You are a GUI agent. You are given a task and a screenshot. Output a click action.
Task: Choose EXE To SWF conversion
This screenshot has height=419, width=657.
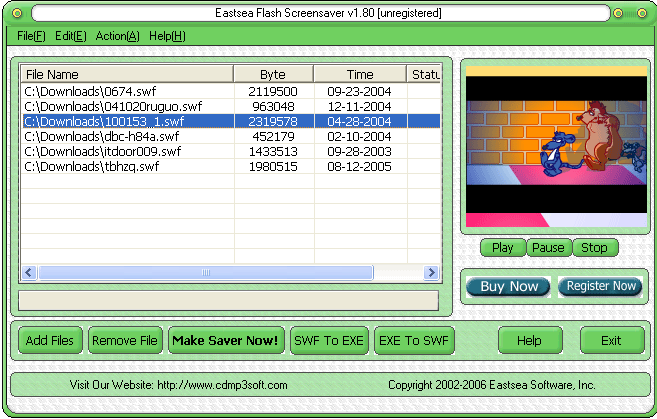click(x=414, y=341)
